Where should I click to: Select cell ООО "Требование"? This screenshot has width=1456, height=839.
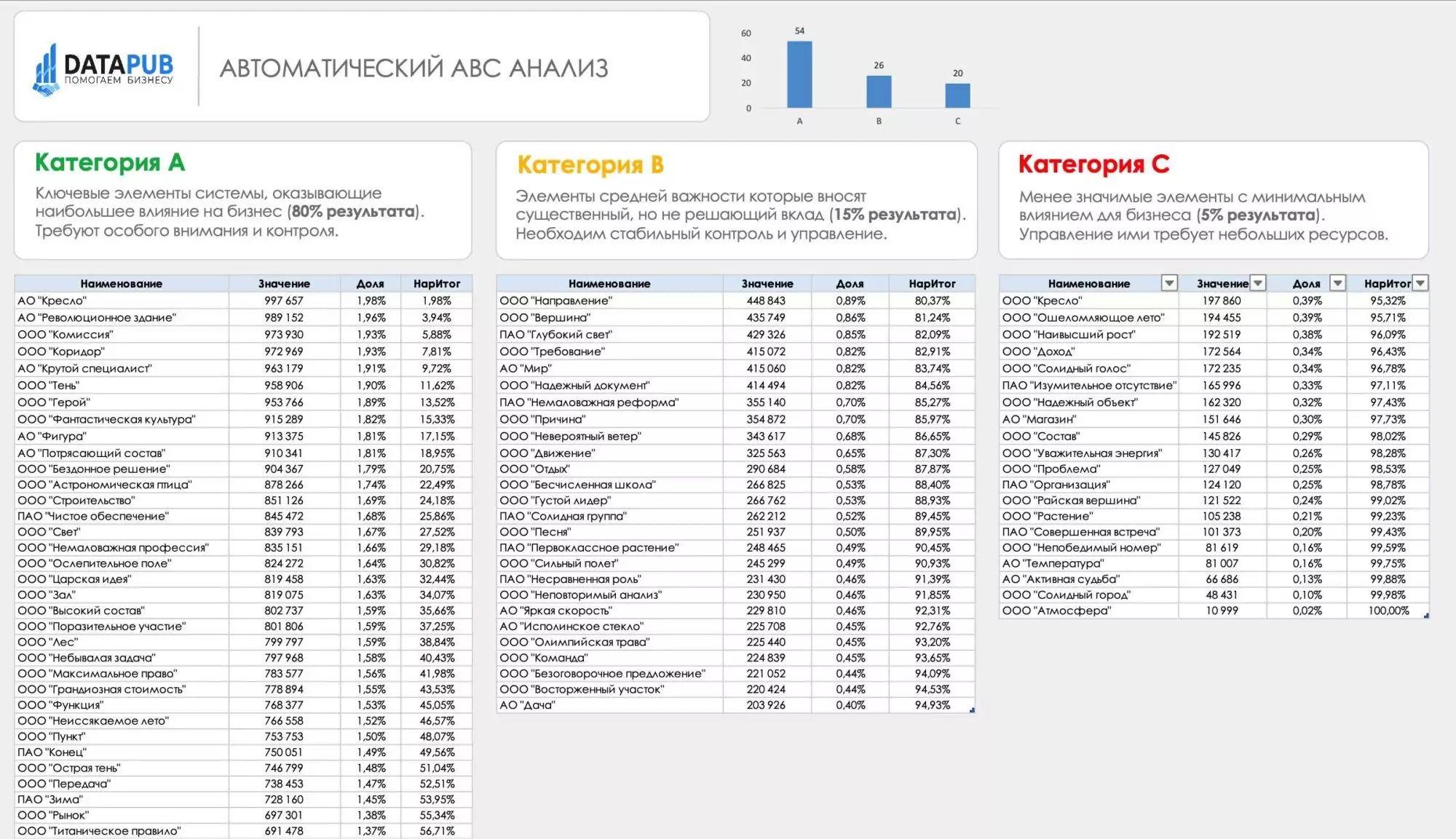point(610,351)
